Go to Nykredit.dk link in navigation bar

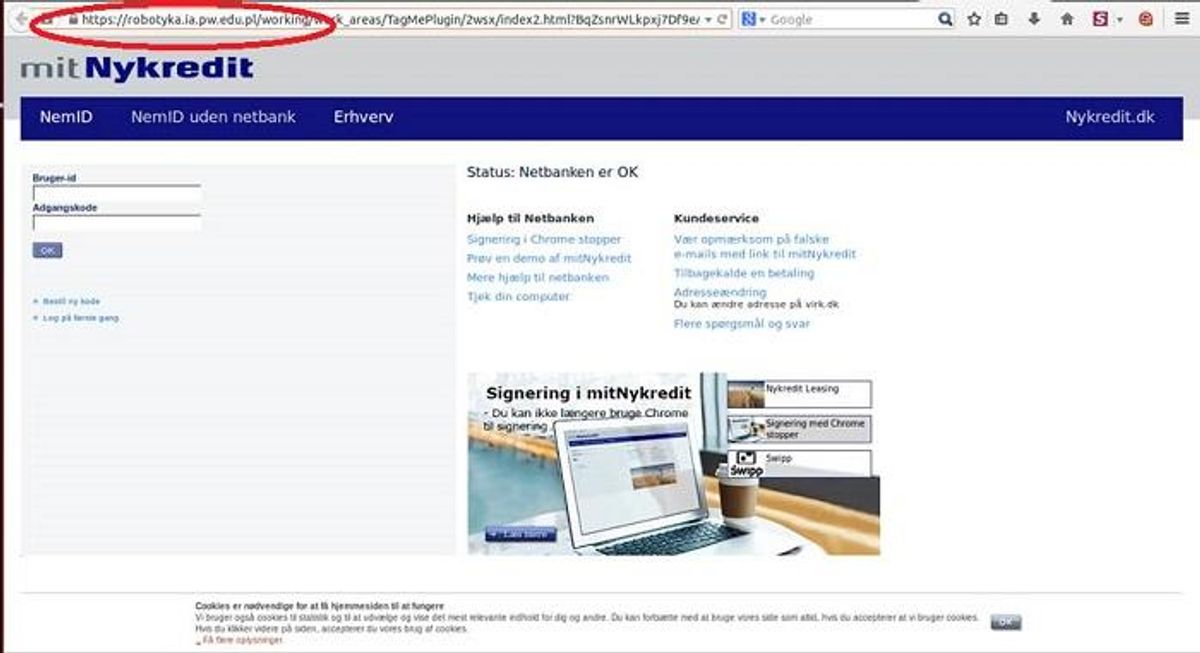(1110, 117)
